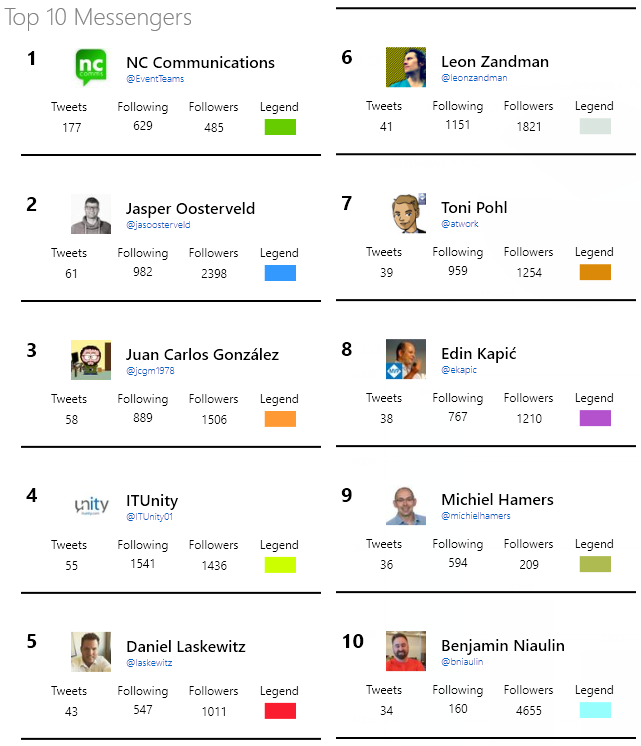Click Toni Pohl's cartoon avatar
Image resolution: width=641 pixels, height=746 pixels.
tap(408, 213)
